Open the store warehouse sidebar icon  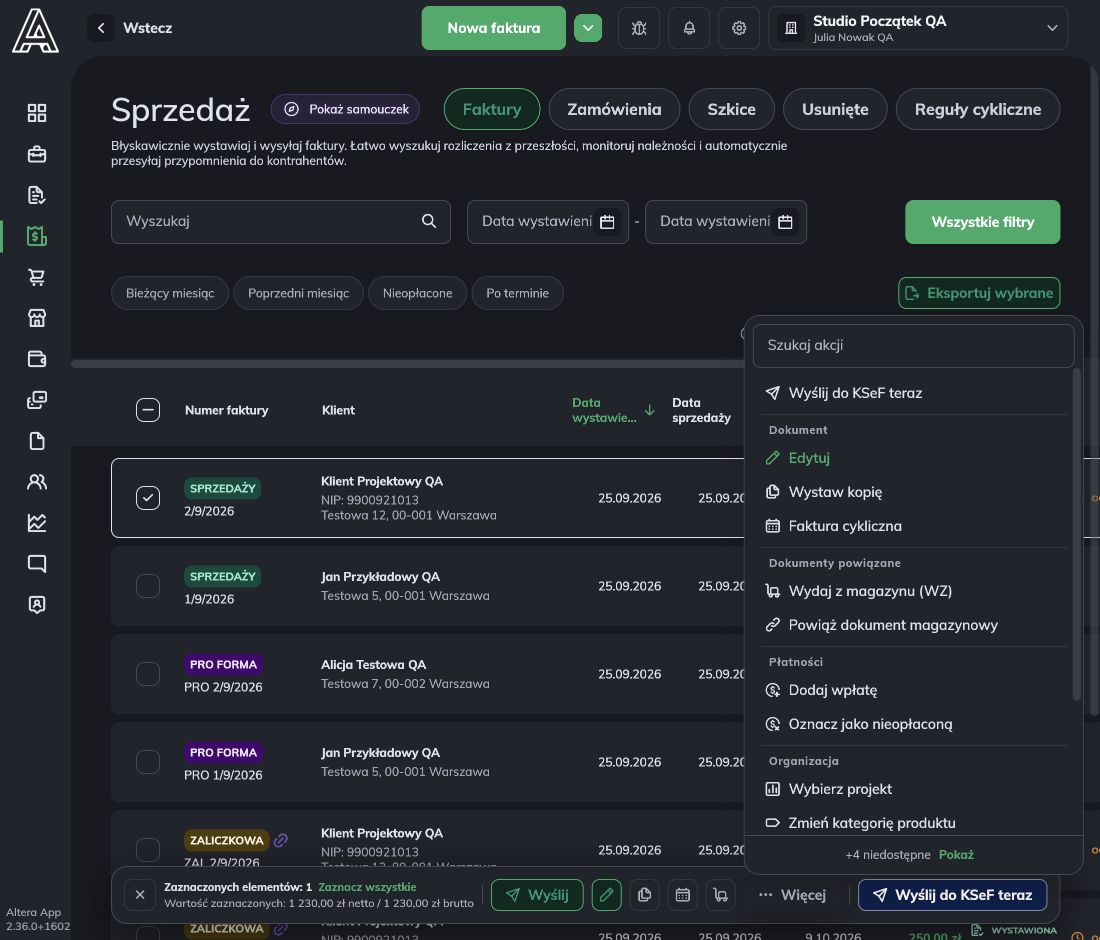tap(36, 318)
